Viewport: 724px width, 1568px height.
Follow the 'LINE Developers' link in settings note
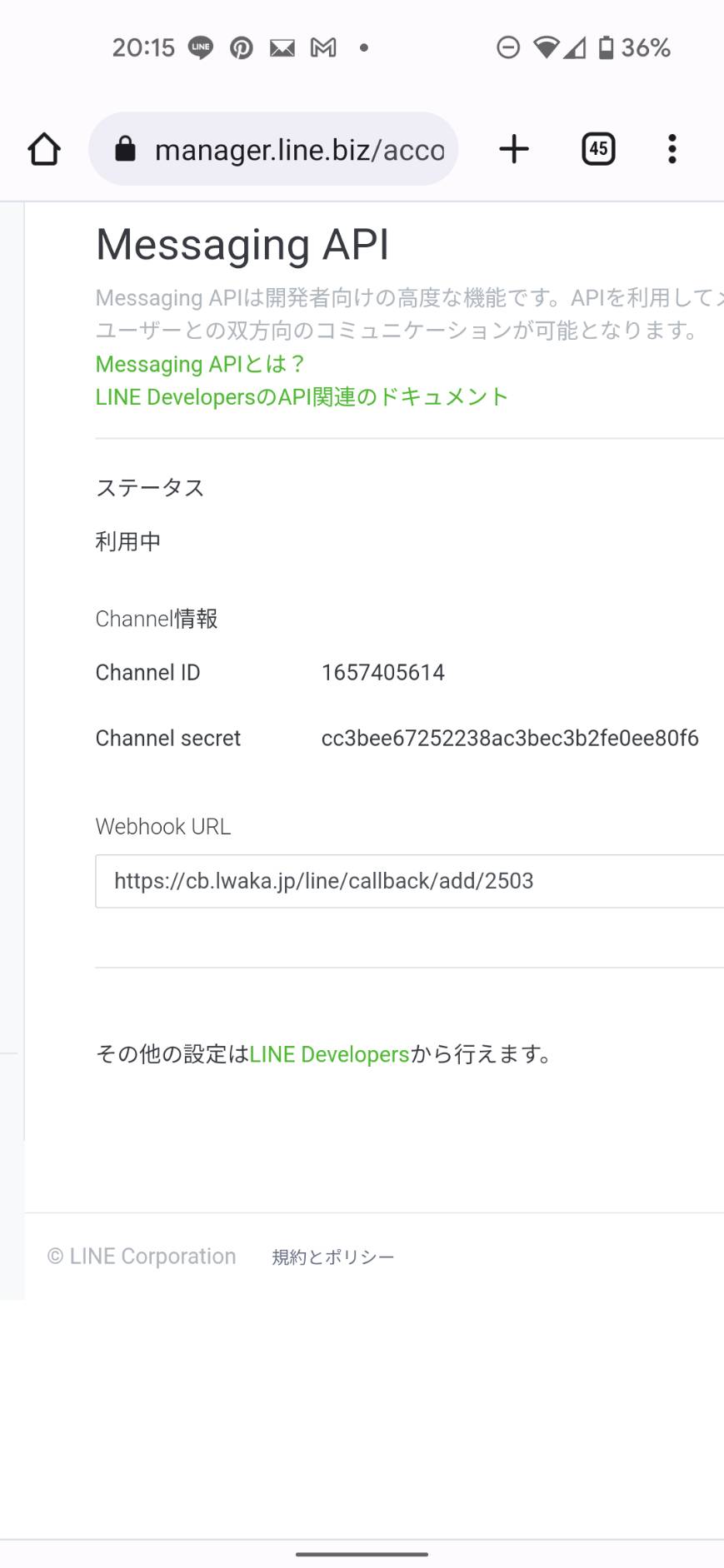point(330,1054)
